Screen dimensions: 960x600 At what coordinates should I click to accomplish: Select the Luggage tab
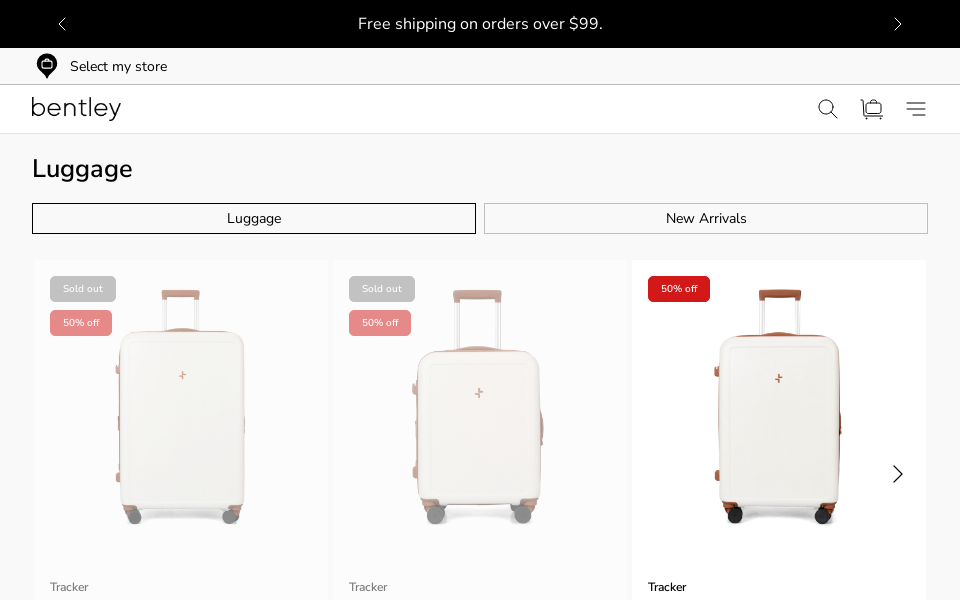[254, 219]
